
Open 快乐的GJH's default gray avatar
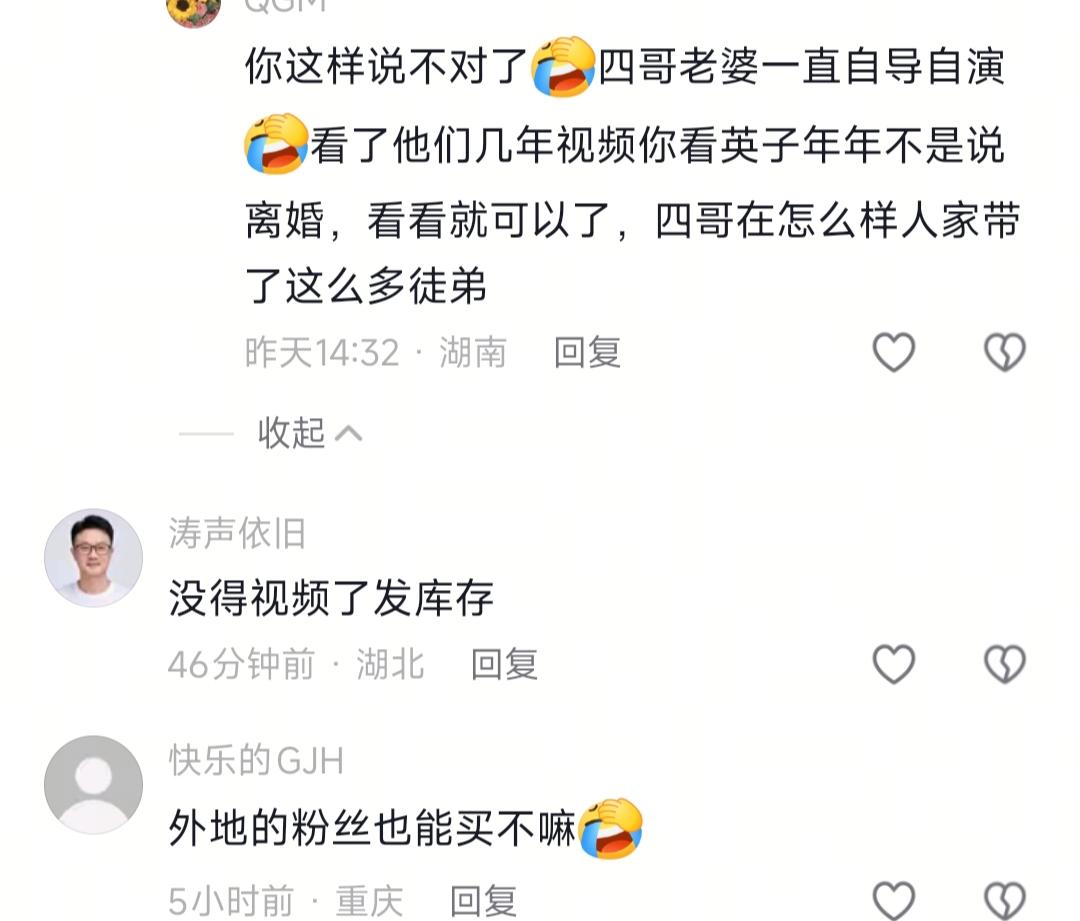94,785
